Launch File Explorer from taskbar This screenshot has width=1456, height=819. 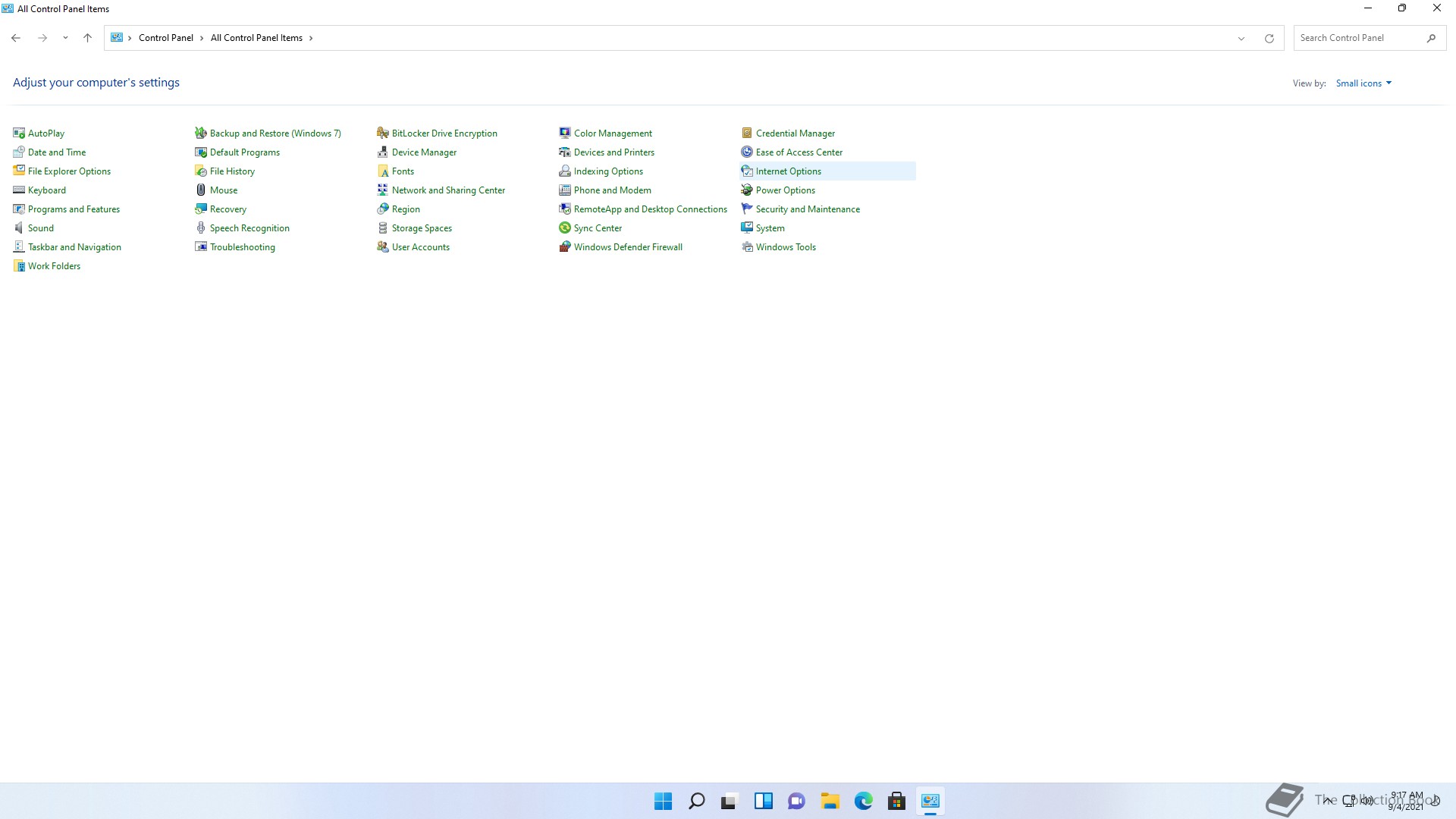tap(830, 801)
